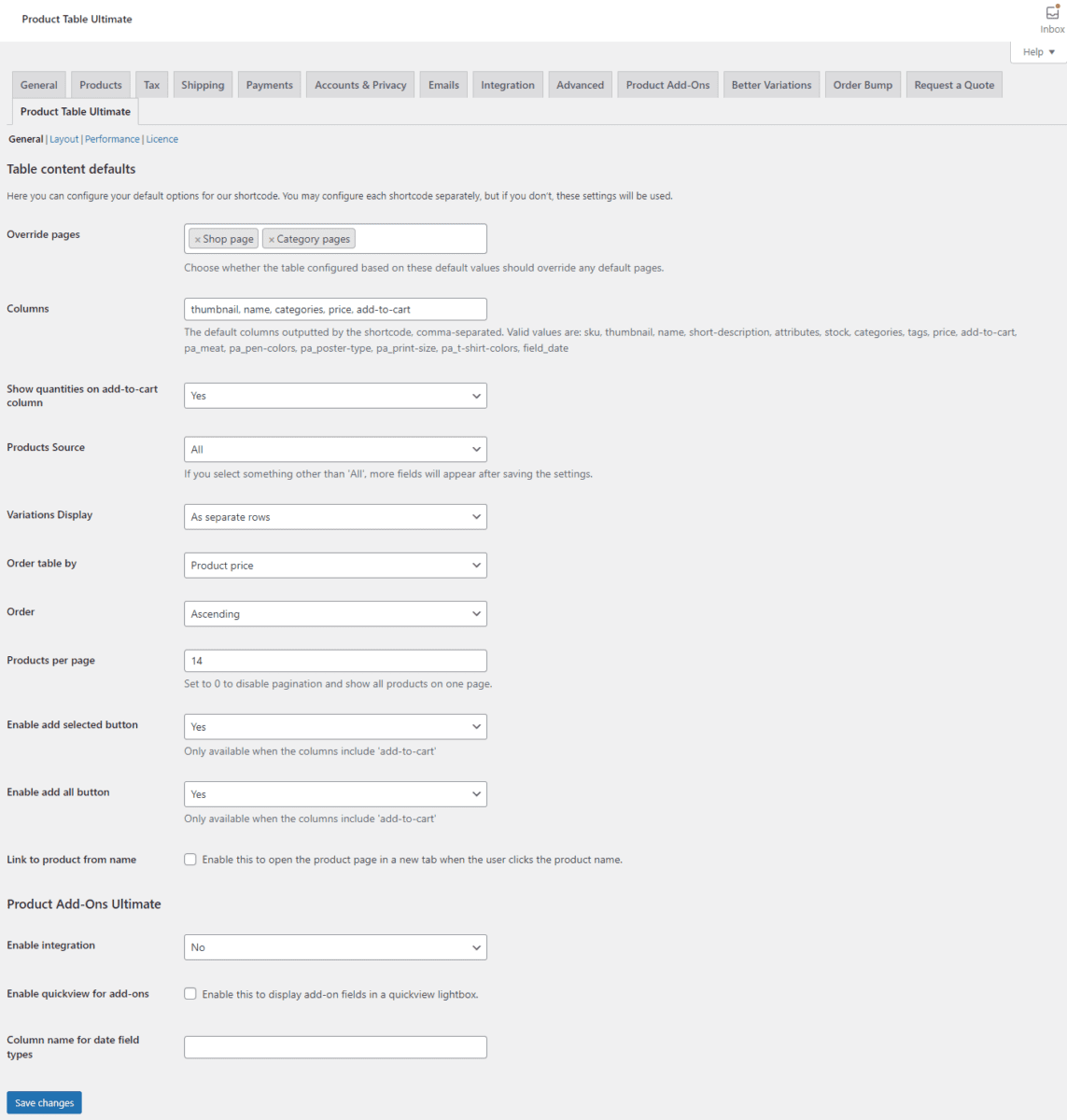Open the Products Source dropdown
1067x1120 pixels.
335,449
